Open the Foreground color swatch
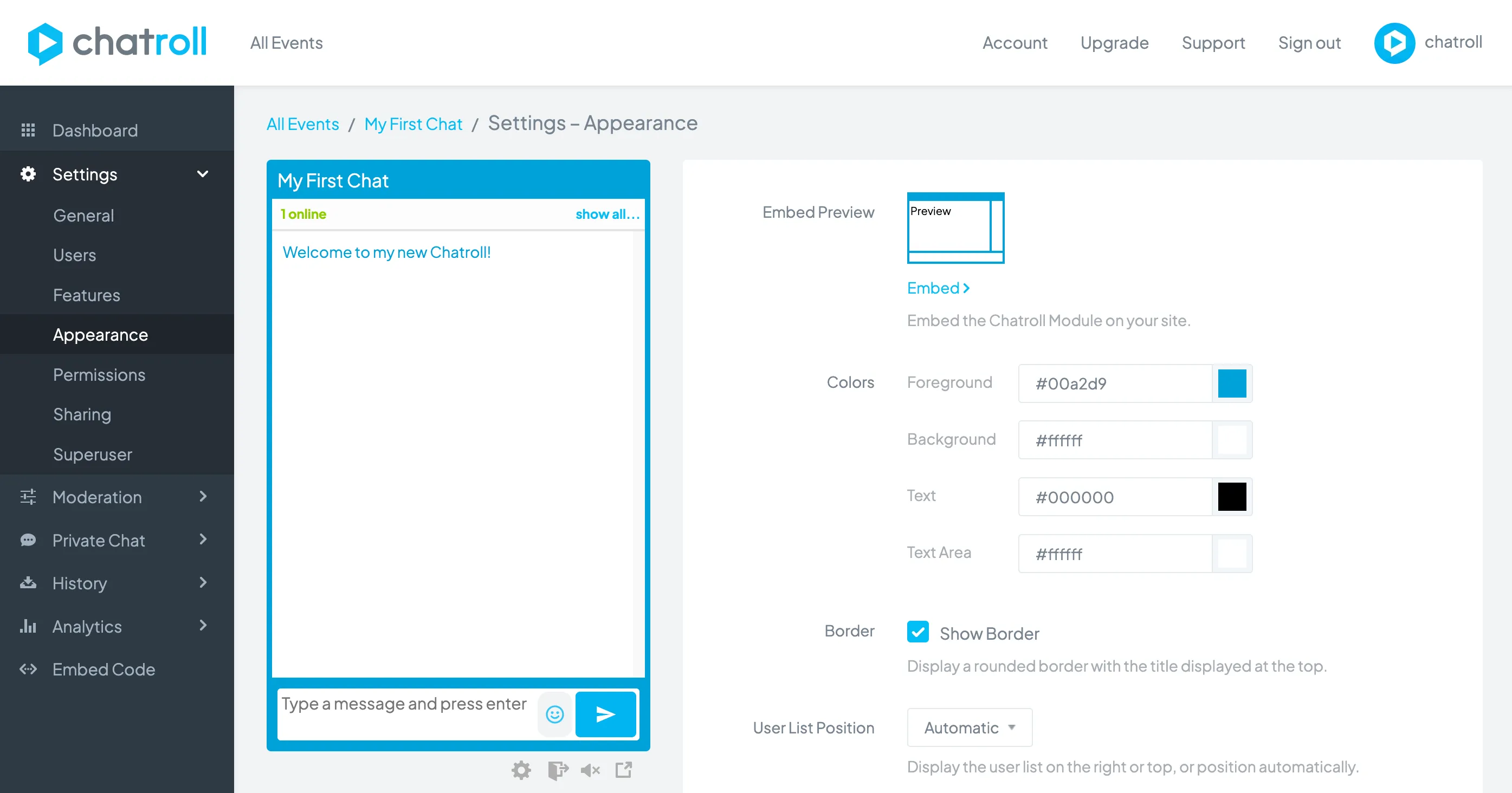Screen dimensions: 1512x793 1232,383
